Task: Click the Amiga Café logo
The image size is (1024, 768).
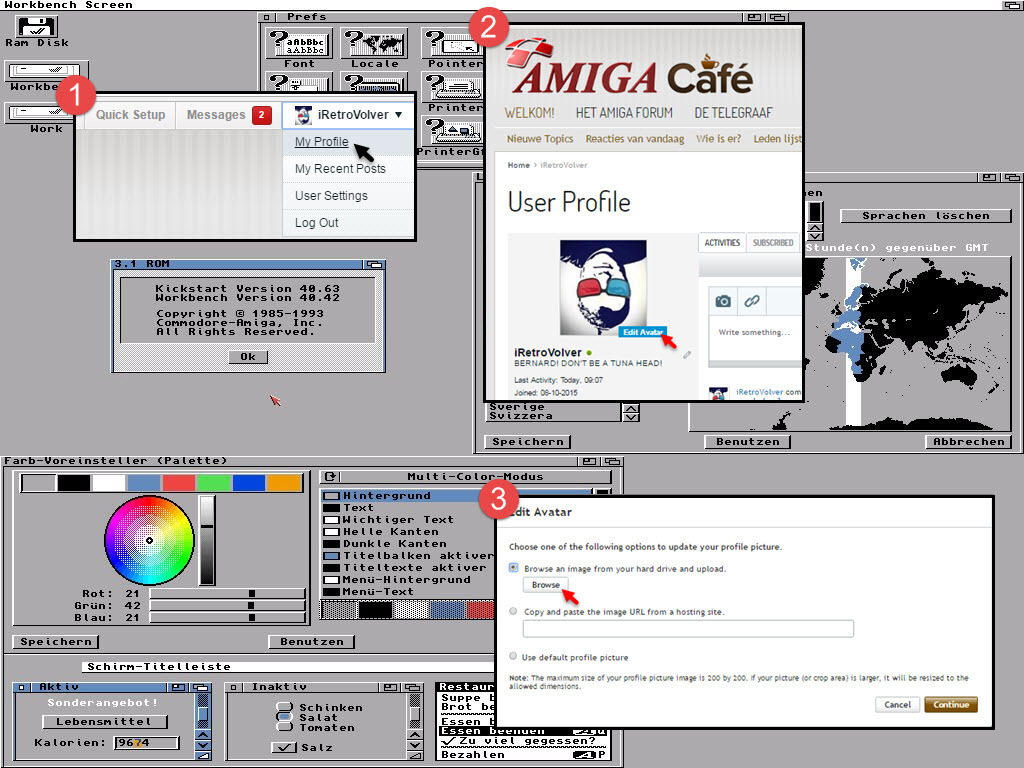Action: pyautogui.click(x=630, y=68)
